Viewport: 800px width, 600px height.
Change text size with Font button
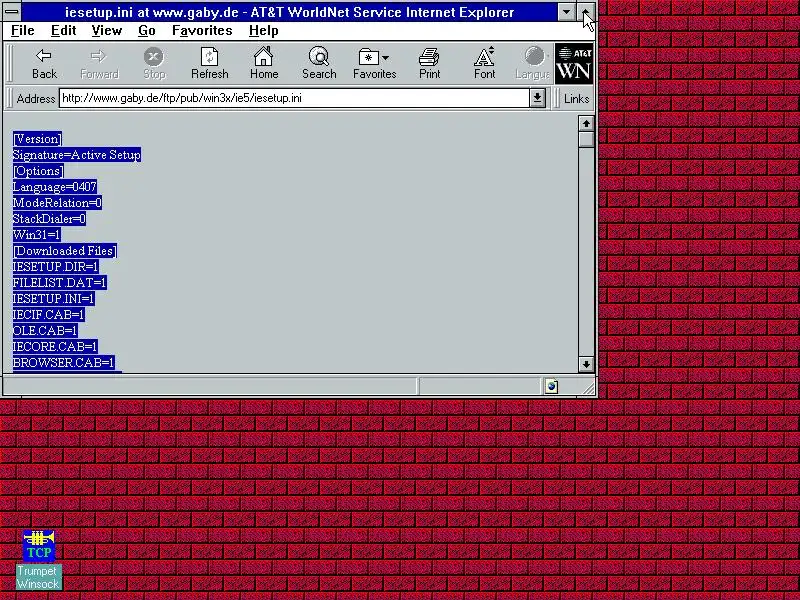[x=484, y=63]
